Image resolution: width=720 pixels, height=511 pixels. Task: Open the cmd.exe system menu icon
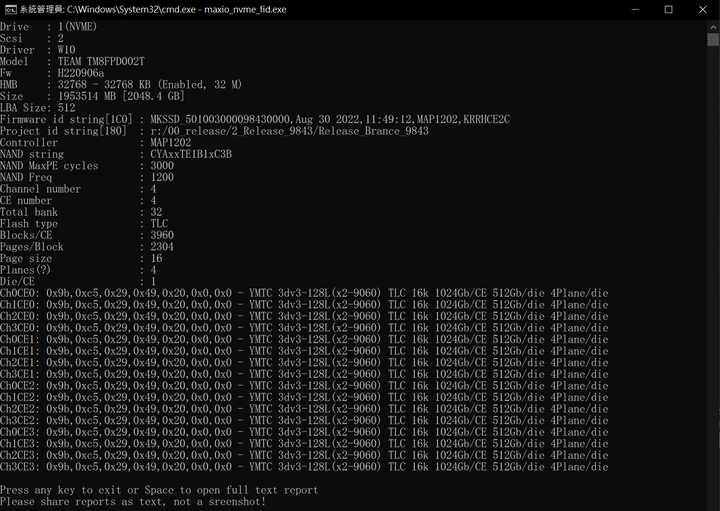pos(10,9)
